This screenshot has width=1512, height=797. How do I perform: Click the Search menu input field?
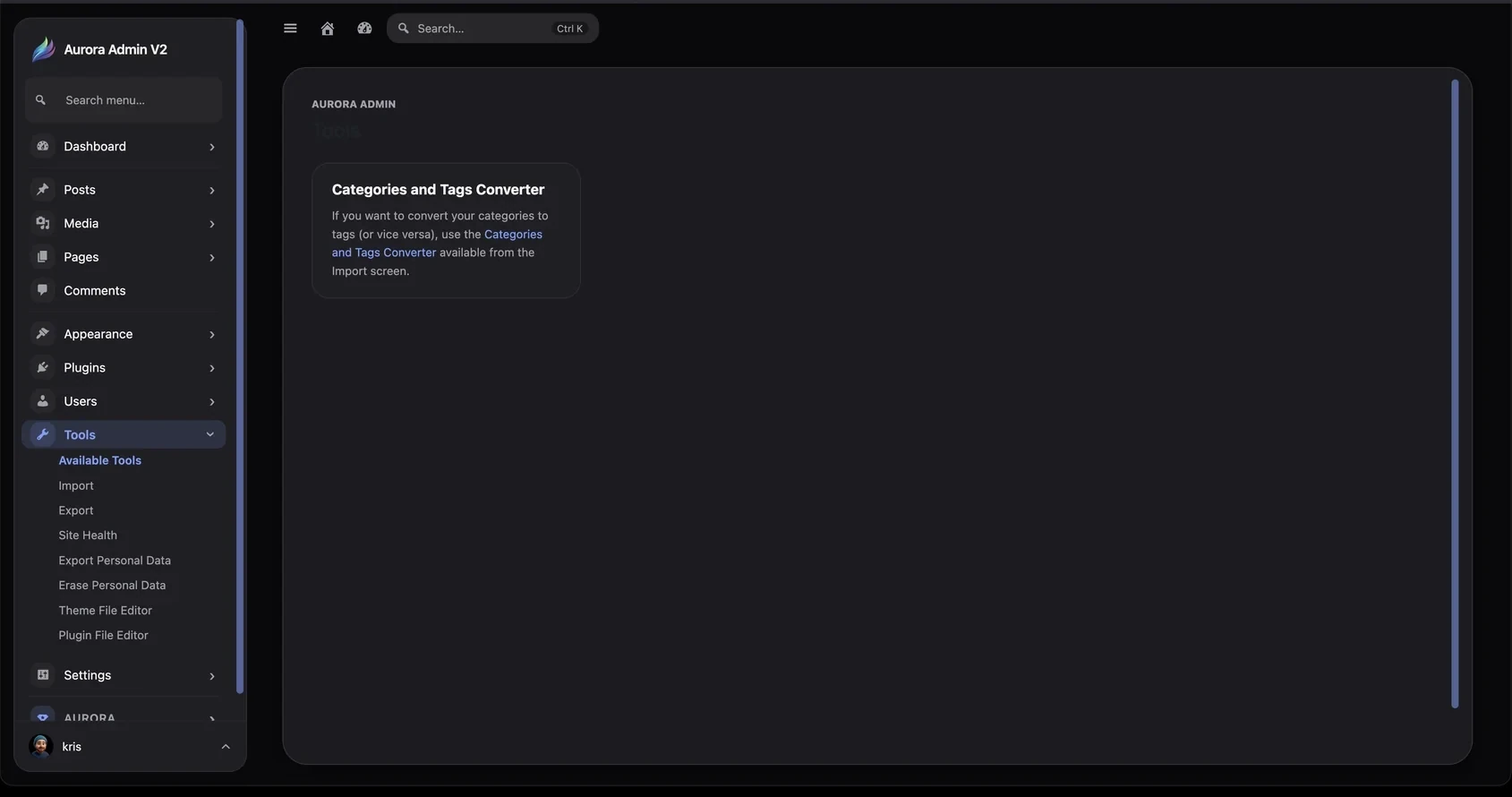pos(124,100)
